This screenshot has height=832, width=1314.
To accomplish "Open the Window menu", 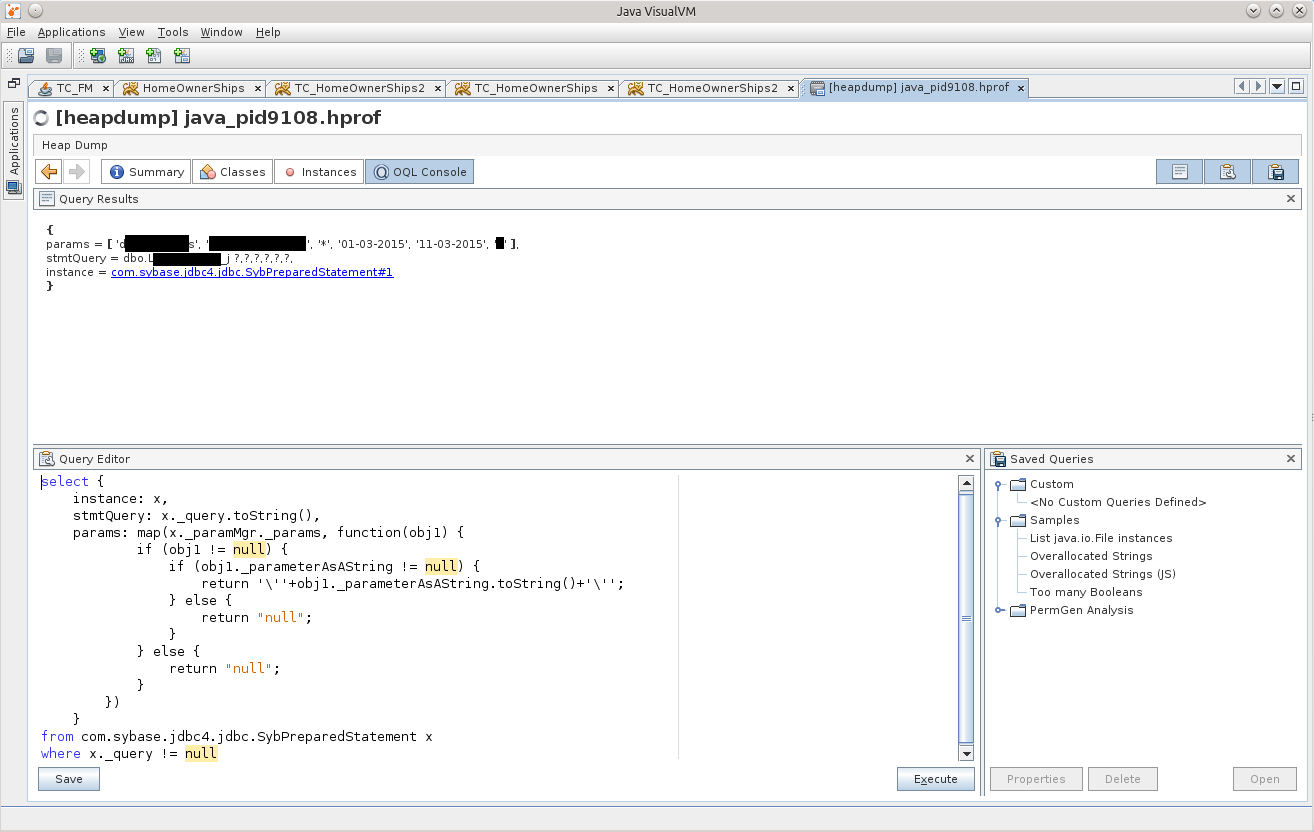I will pyautogui.click(x=221, y=32).
